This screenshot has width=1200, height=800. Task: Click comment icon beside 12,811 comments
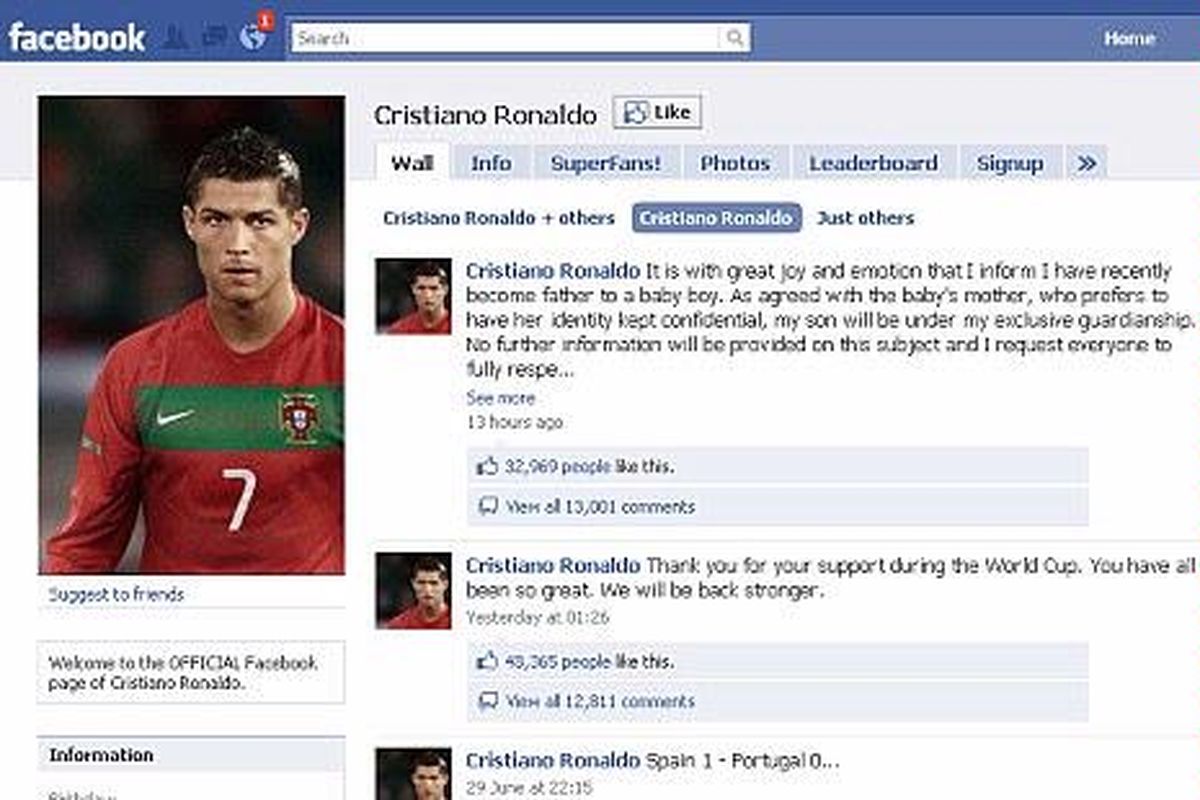pos(487,701)
